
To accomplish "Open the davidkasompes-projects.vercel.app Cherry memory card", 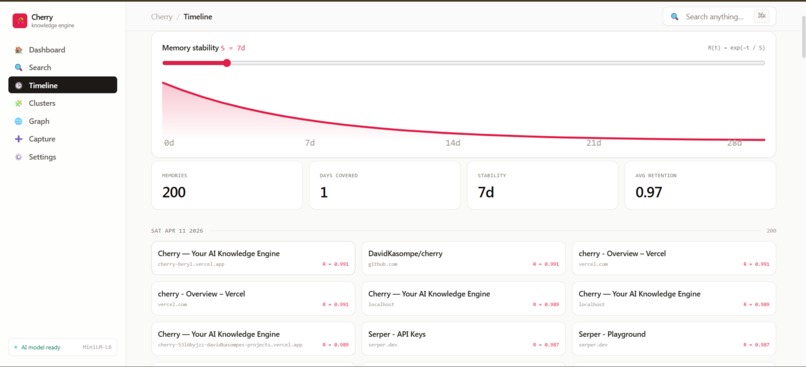I will click(x=253, y=339).
